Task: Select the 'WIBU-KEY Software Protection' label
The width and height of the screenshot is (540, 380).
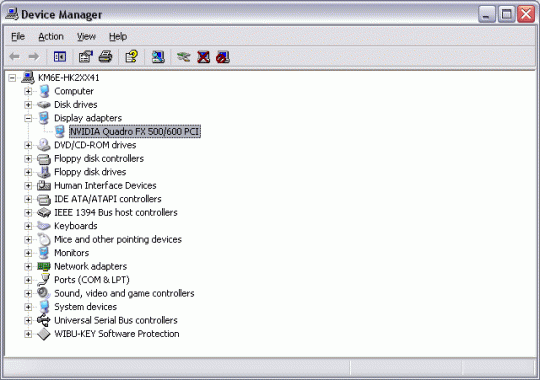Action: [x=117, y=333]
